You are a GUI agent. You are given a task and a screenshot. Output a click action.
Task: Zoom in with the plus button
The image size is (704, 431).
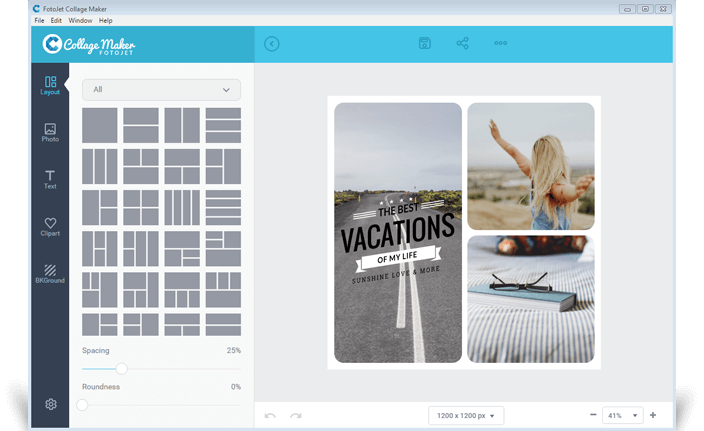[x=653, y=415]
